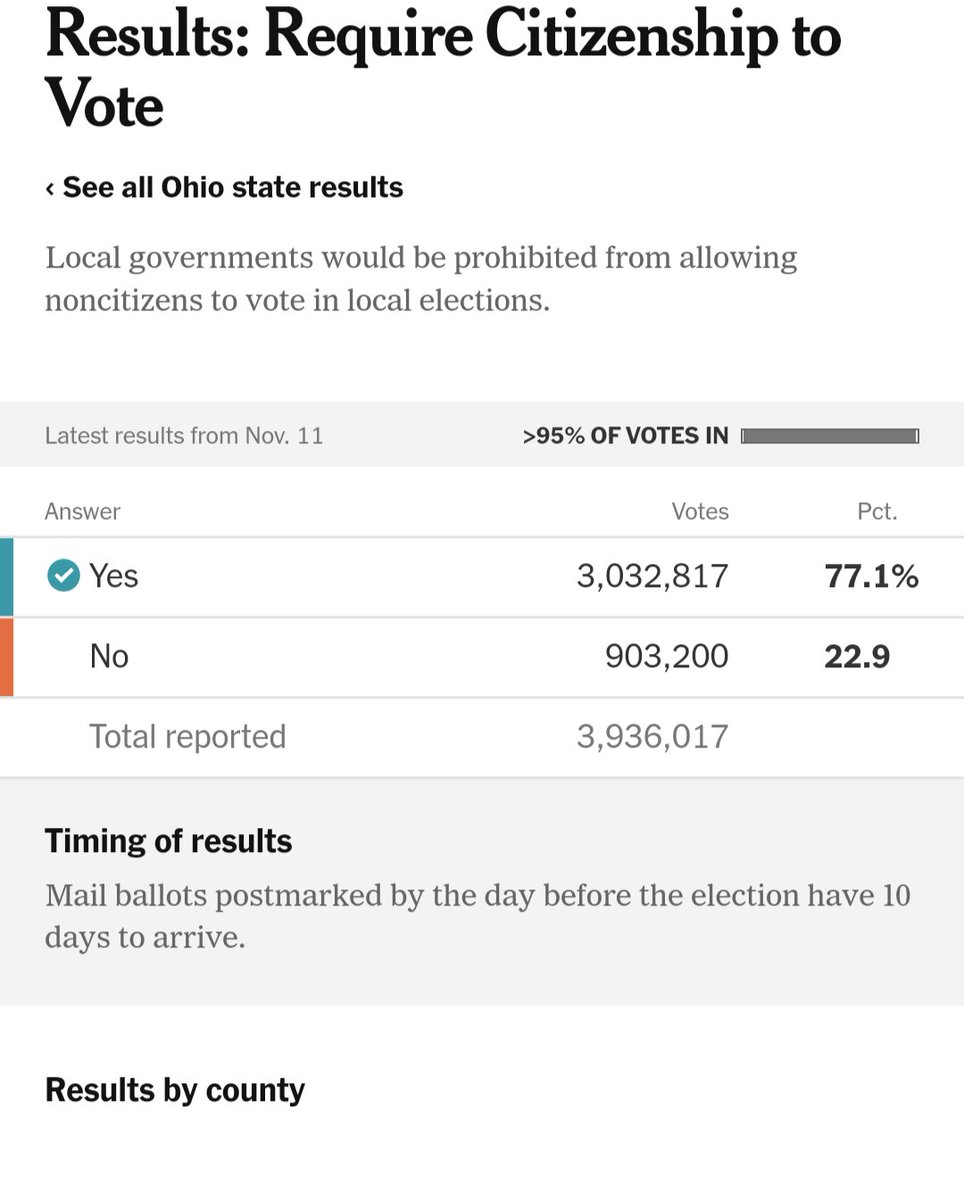Click the Total reported label

click(187, 737)
